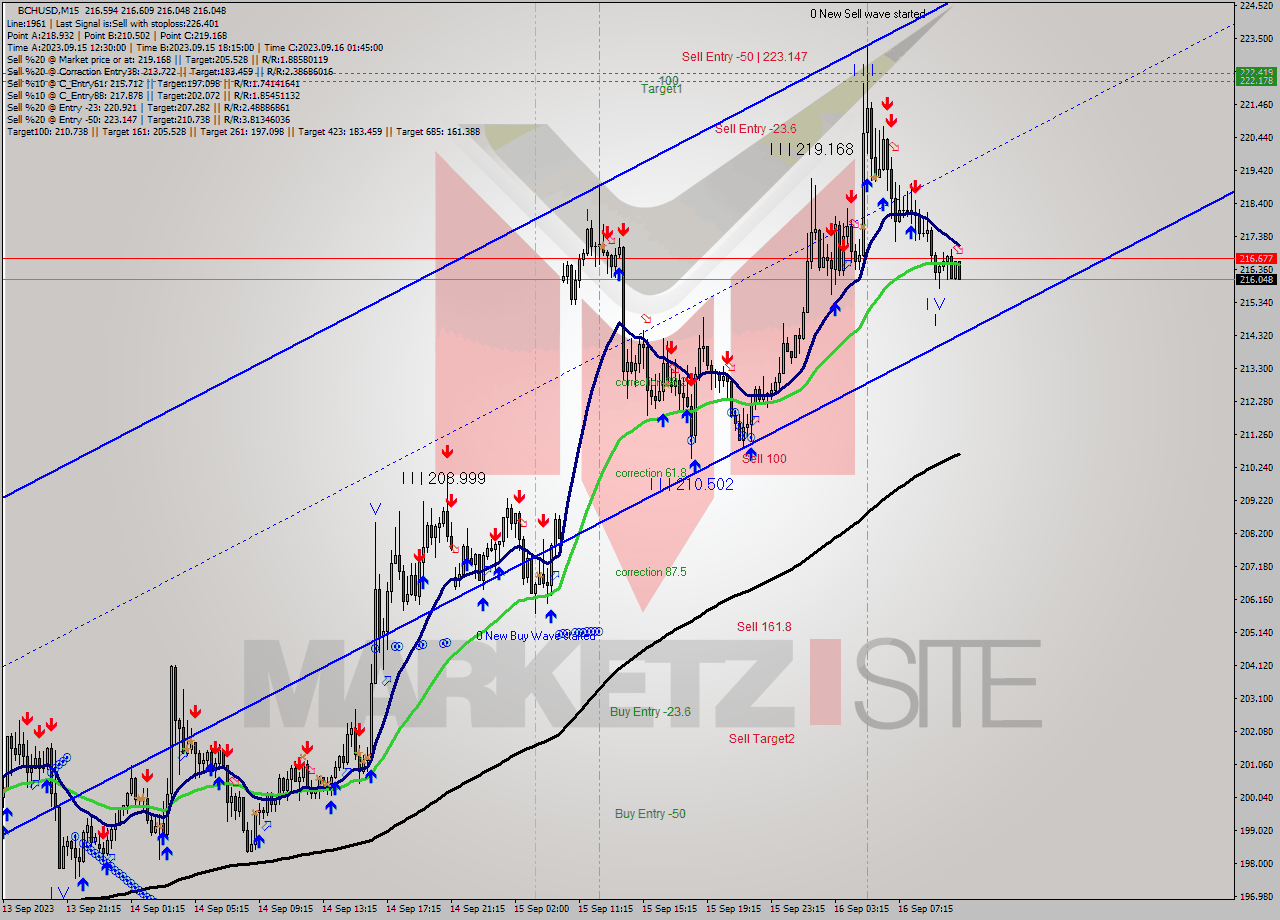1280x920 pixels.
Task: Click the 'Sell Entry -23.6' label
Action: tap(755, 128)
